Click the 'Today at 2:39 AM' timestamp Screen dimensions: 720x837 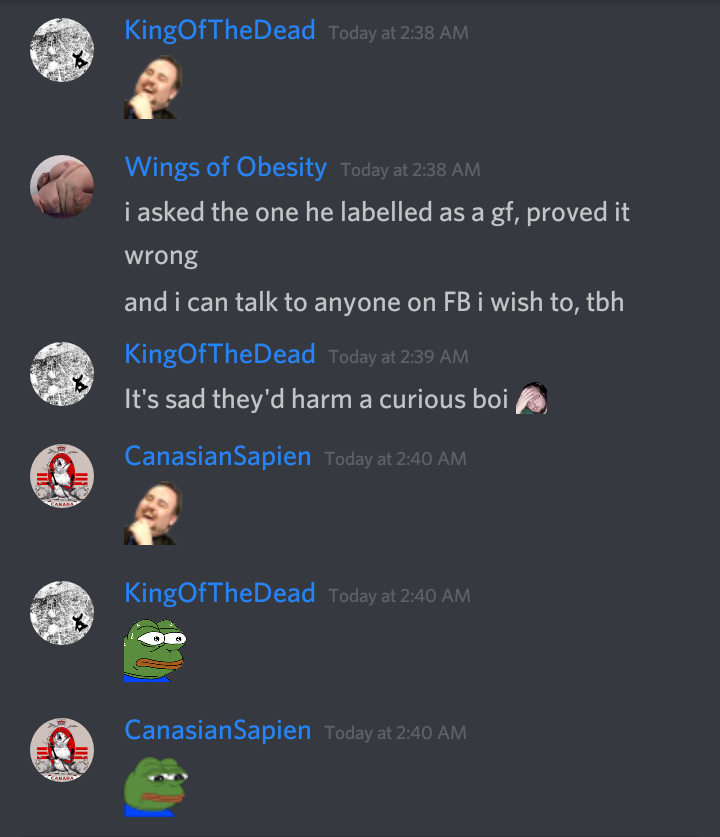pos(398,357)
